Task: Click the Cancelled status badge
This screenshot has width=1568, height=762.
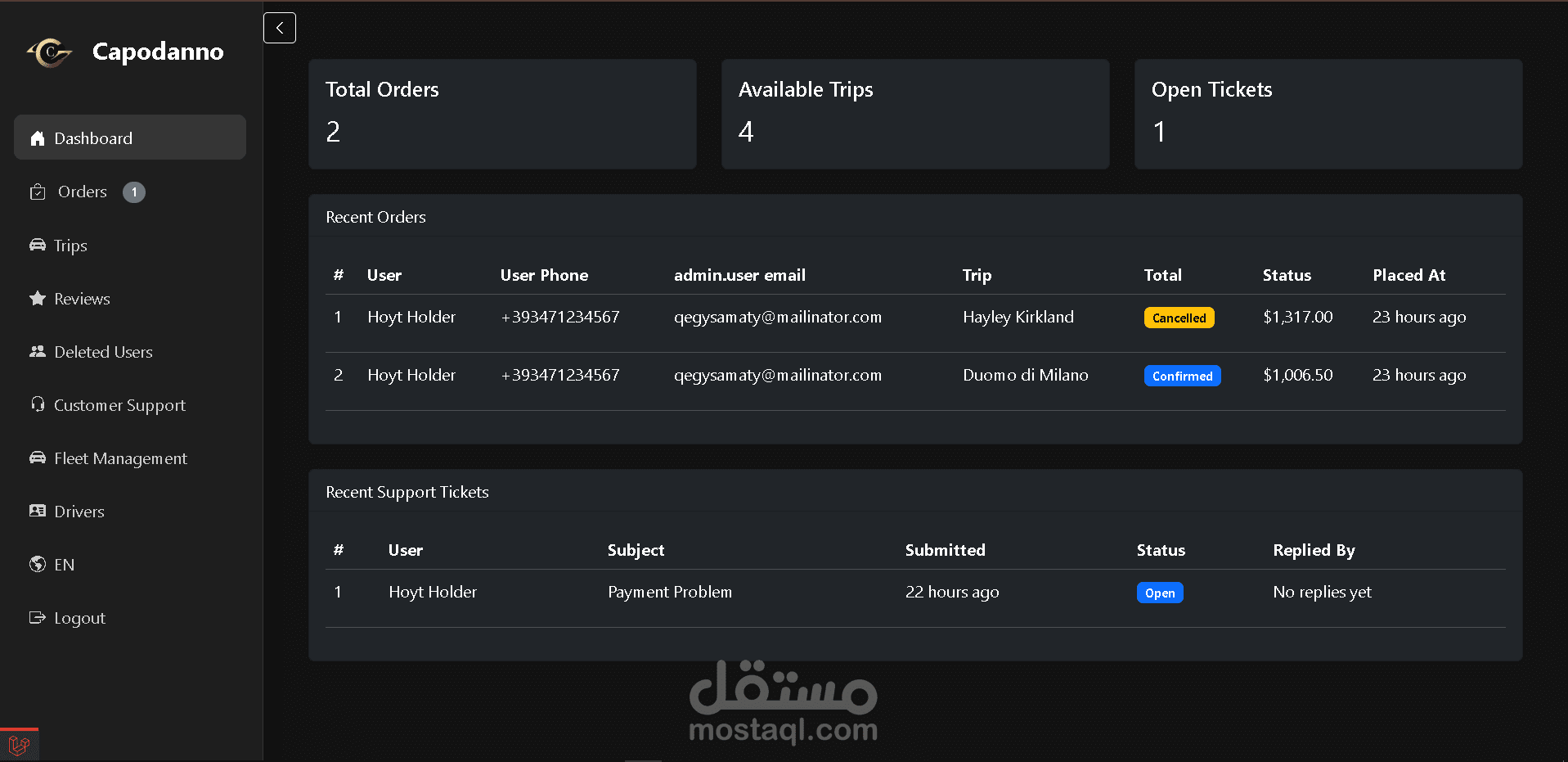Action: (1179, 318)
